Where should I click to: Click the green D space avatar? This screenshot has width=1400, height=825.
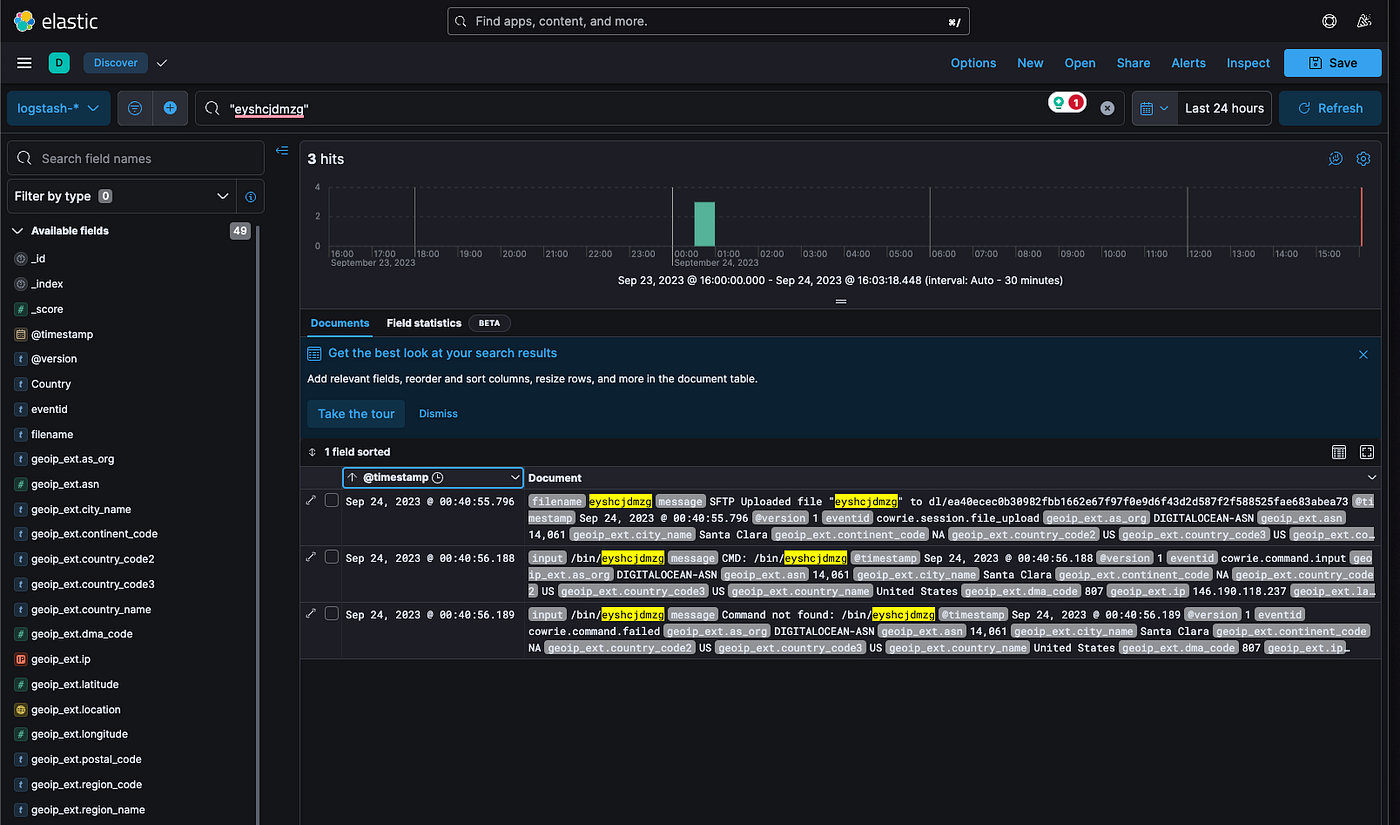click(x=59, y=63)
